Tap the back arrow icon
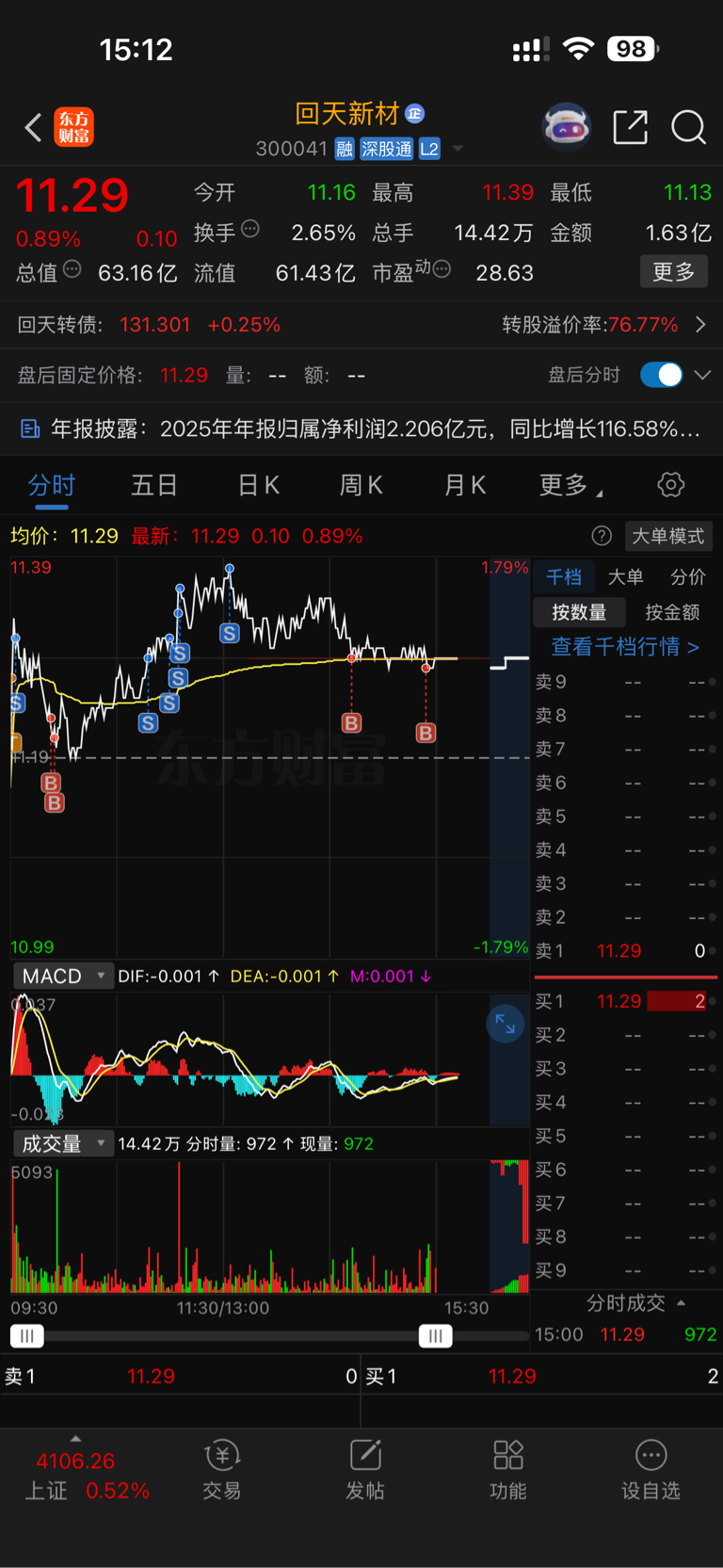The height and width of the screenshot is (1568, 723). pos(33,127)
